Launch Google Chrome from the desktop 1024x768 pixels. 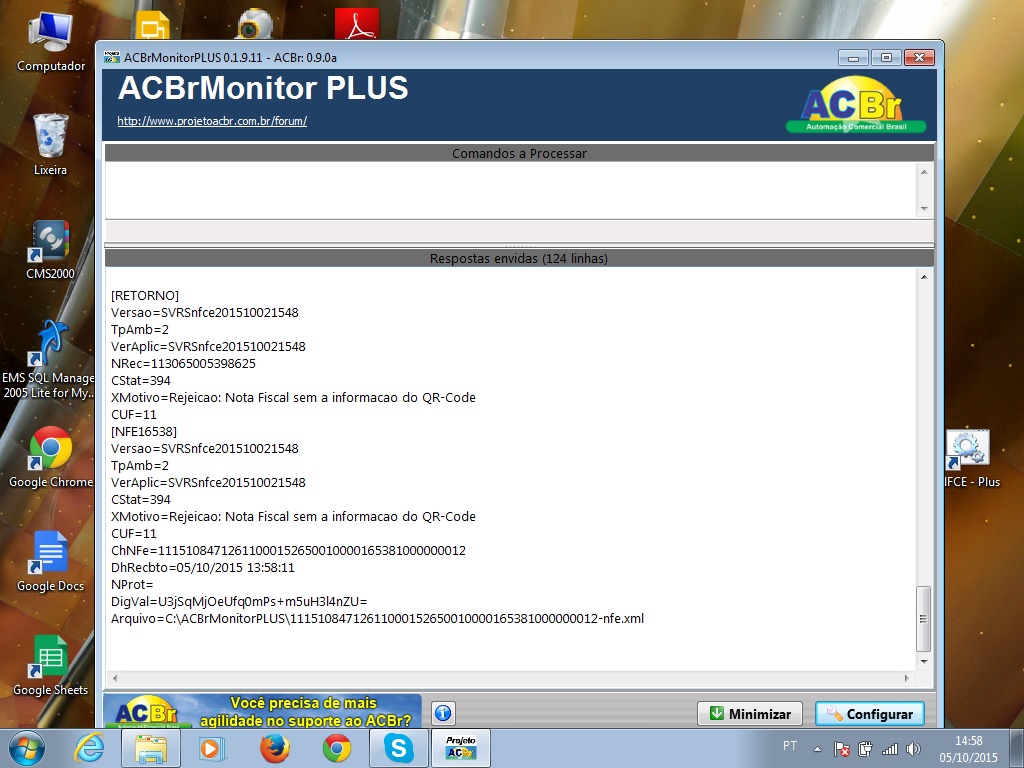click(x=50, y=457)
